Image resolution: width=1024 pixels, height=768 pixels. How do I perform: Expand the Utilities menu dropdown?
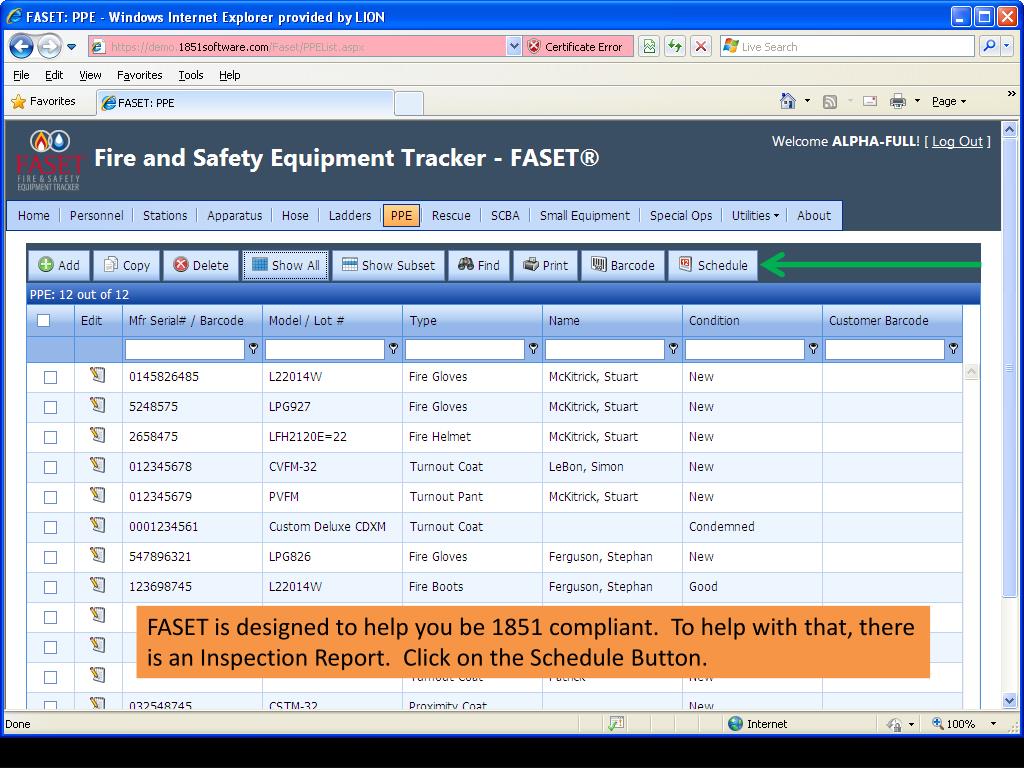(755, 216)
